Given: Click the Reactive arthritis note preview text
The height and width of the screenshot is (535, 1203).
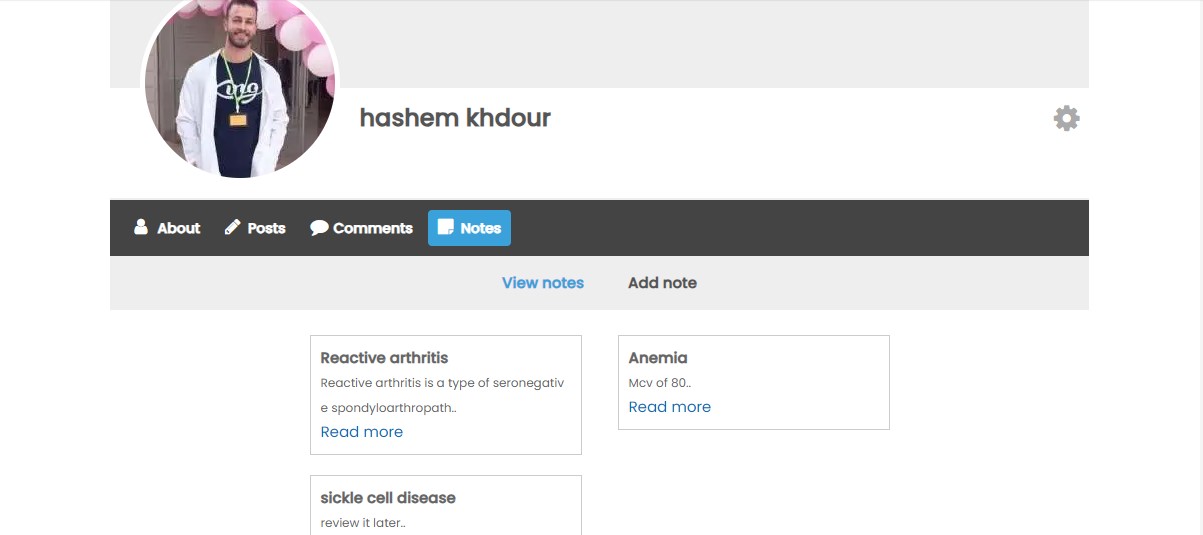Looking at the screenshot, I should click(x=443, y=395).
